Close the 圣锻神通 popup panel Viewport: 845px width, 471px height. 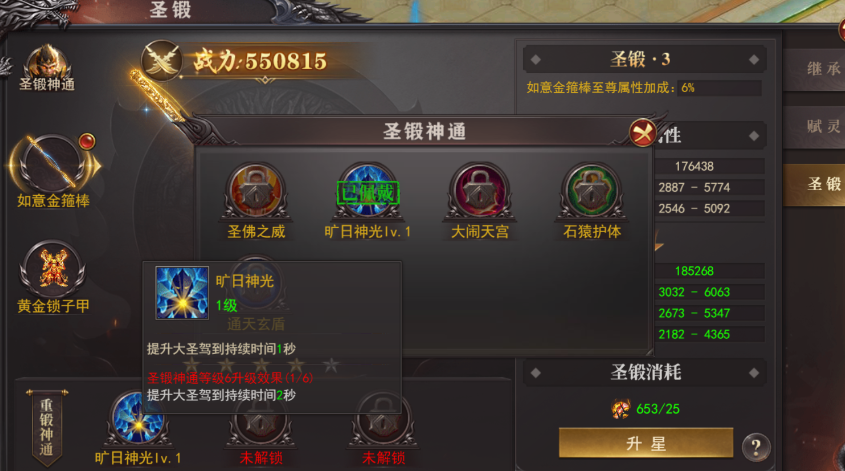[642, 132]
